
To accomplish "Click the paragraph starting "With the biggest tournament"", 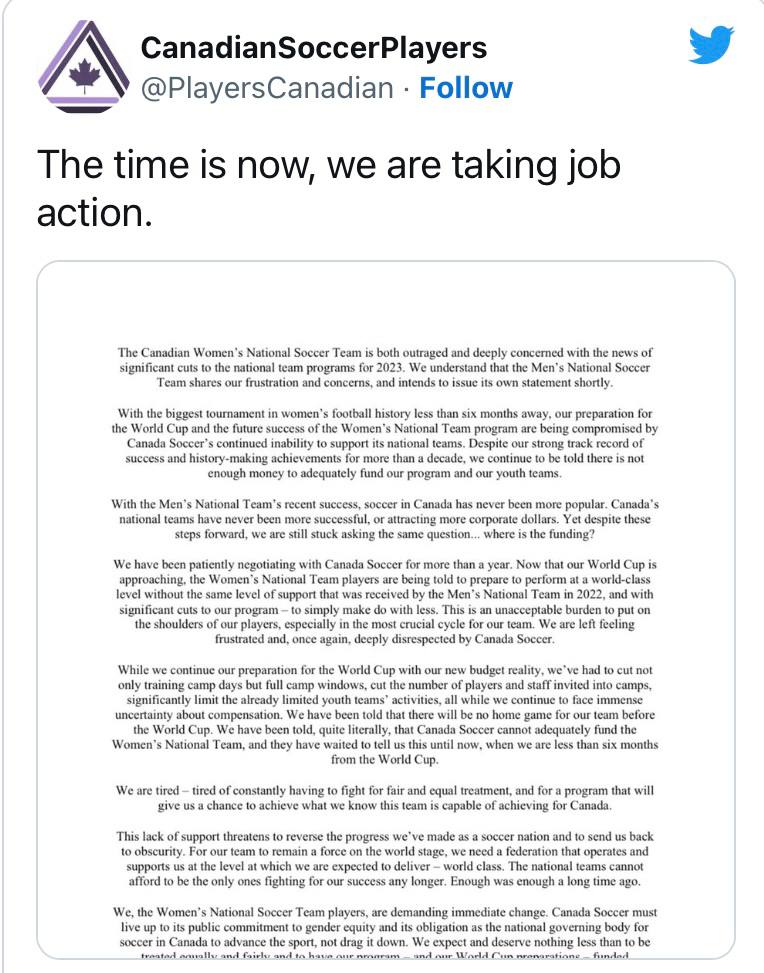I will click(385, 443).
